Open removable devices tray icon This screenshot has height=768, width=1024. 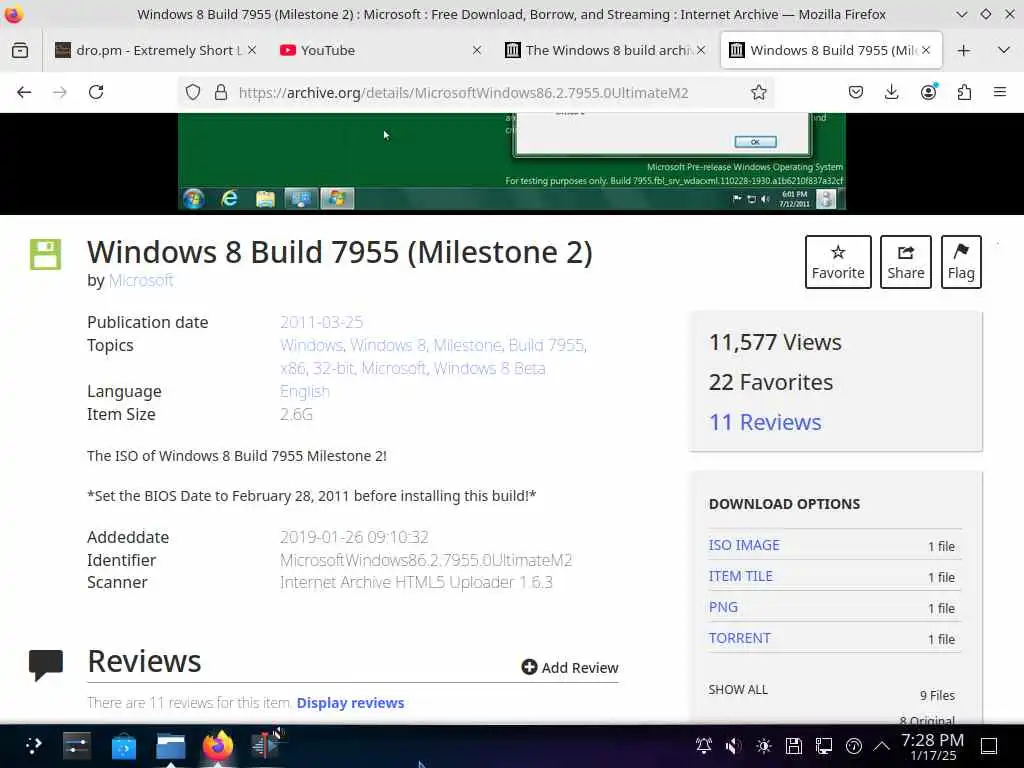tap(793, 746)
